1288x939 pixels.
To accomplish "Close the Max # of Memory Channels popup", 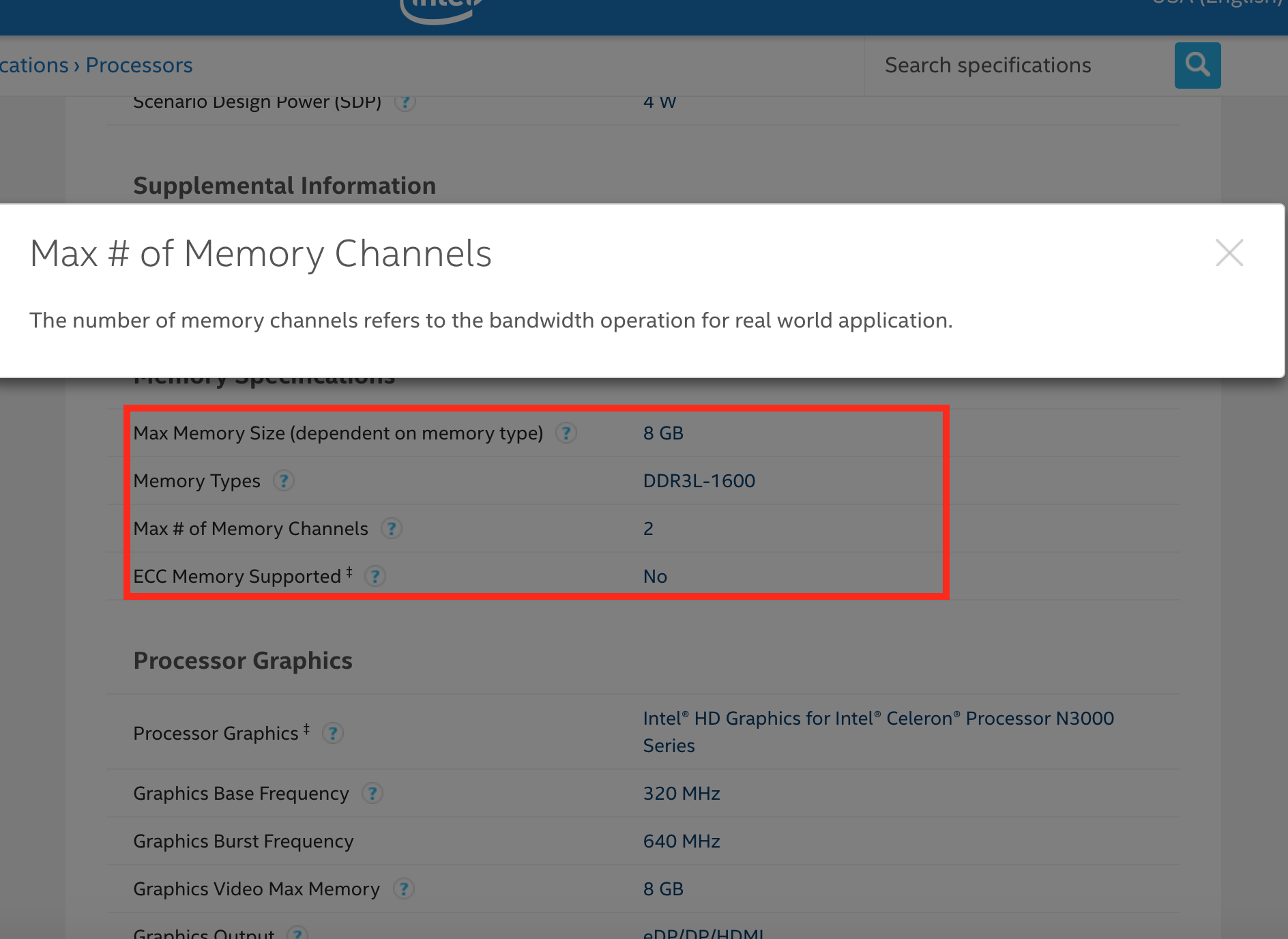I will tap(1229, 253).
